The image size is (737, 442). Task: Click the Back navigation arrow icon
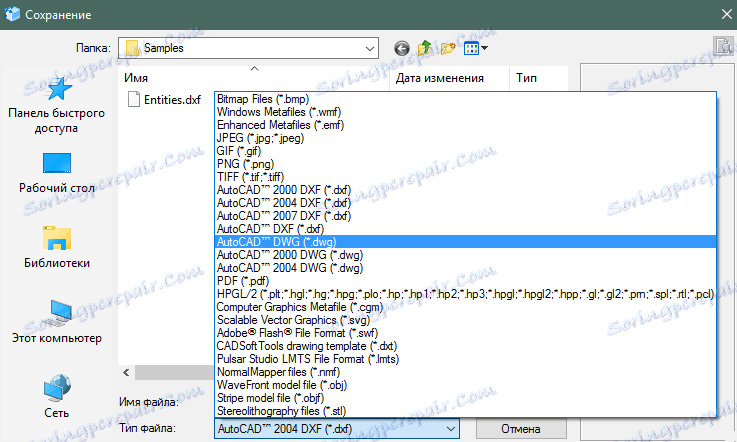(401, 48)
